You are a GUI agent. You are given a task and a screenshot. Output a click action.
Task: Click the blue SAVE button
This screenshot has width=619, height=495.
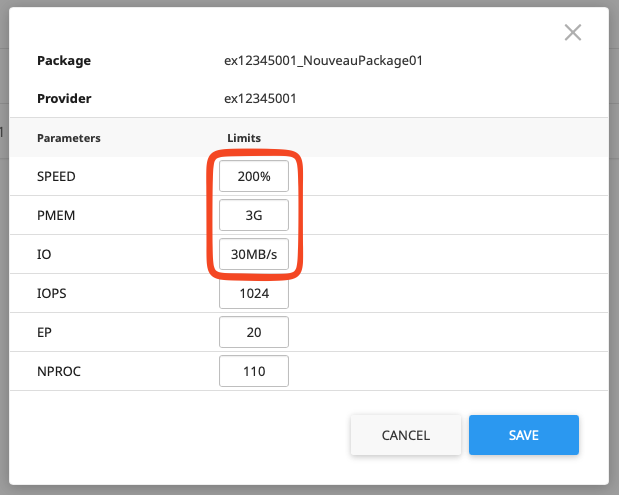[523, 435]
